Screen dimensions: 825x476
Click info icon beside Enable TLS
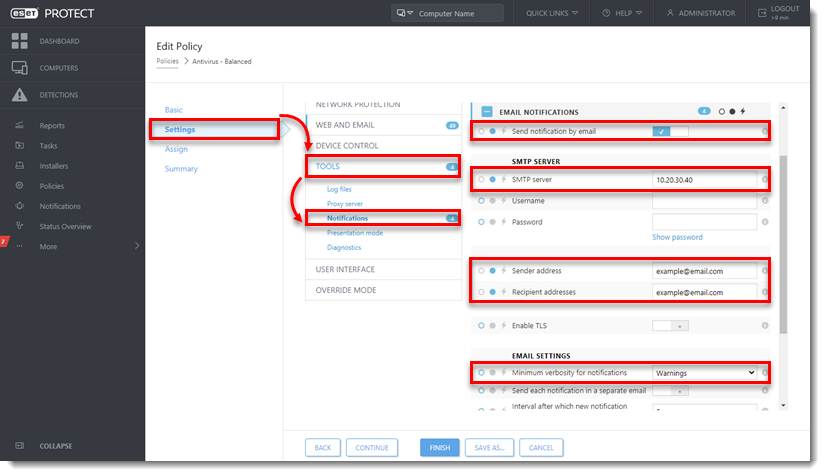tap(765, 326)
